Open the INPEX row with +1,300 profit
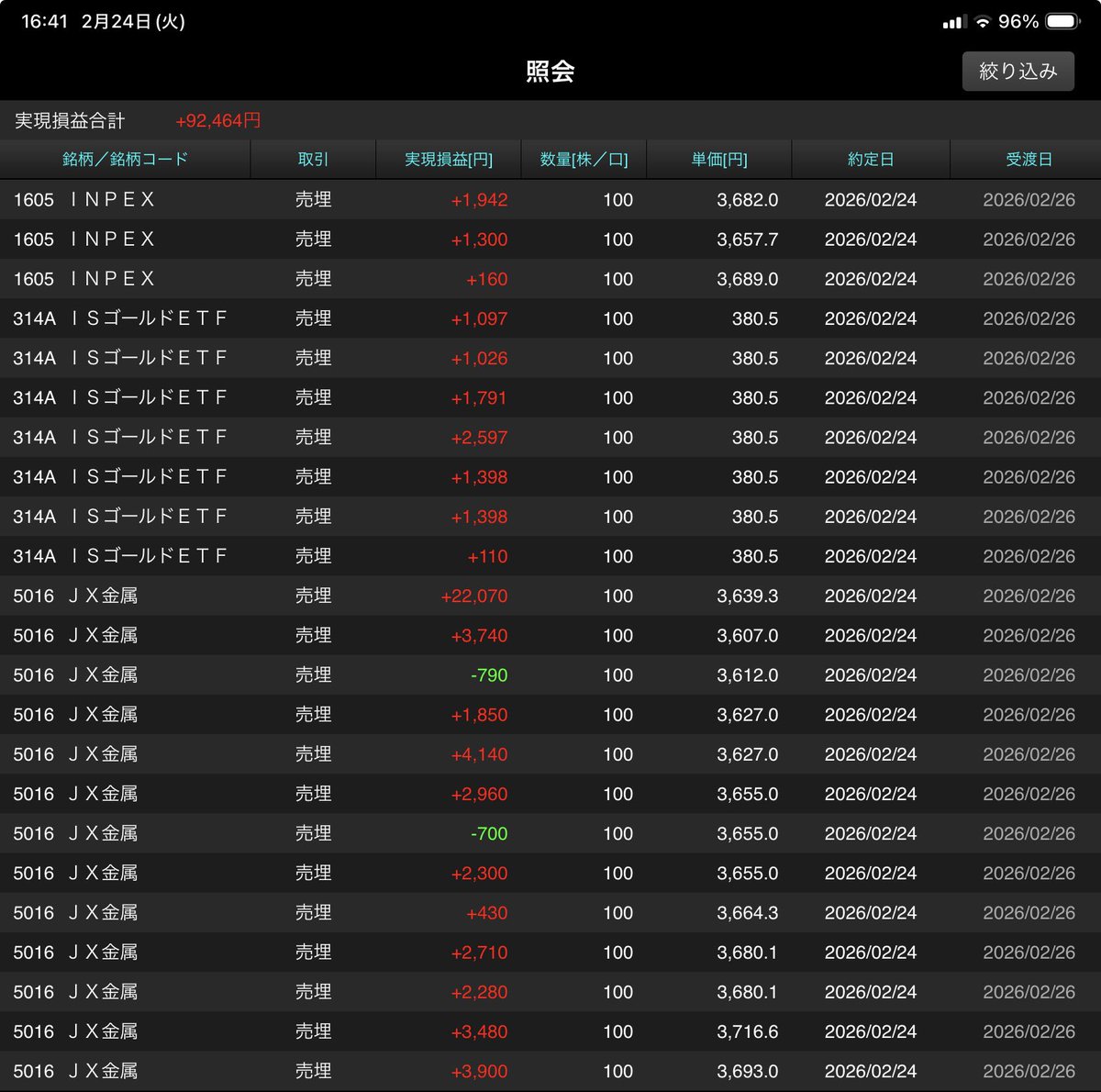The width and height of the screenshot is (1101, 1092). pyautogui.click(x=550, y=239)
